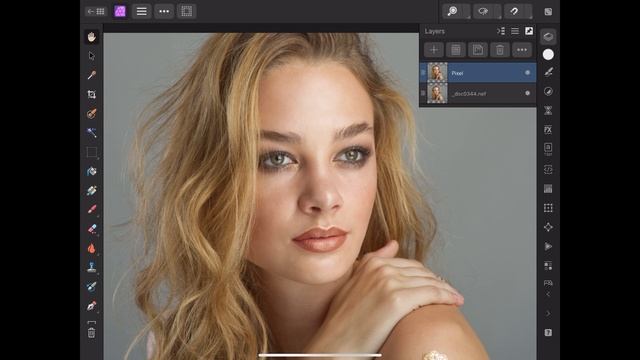Click the Layers header collapse-list icon
Viewport: 640px width, 360px height.
(501, 31)
